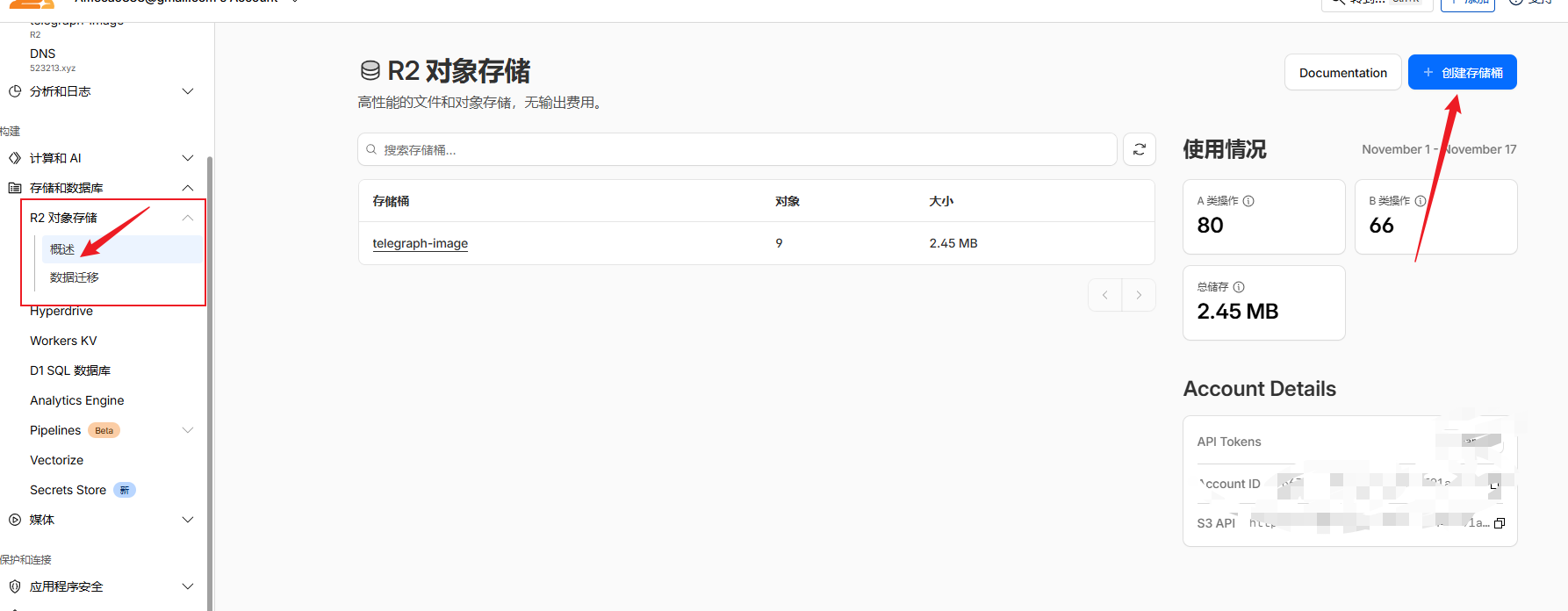Click the Account Details heading
Viewport: 1568px width, 611px height.
[x=1260, y=389]
